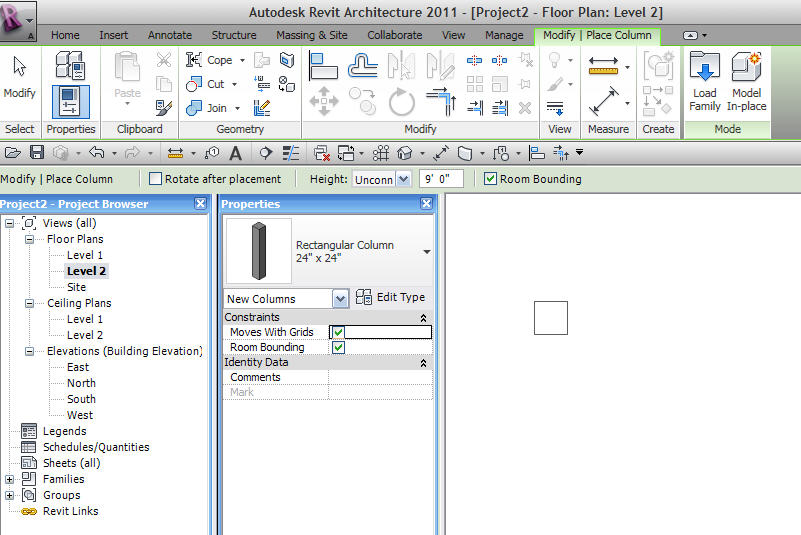Uncheck Room Bounding in options bar
This screenshot has height=535, width=801.
tap(490, 179)
